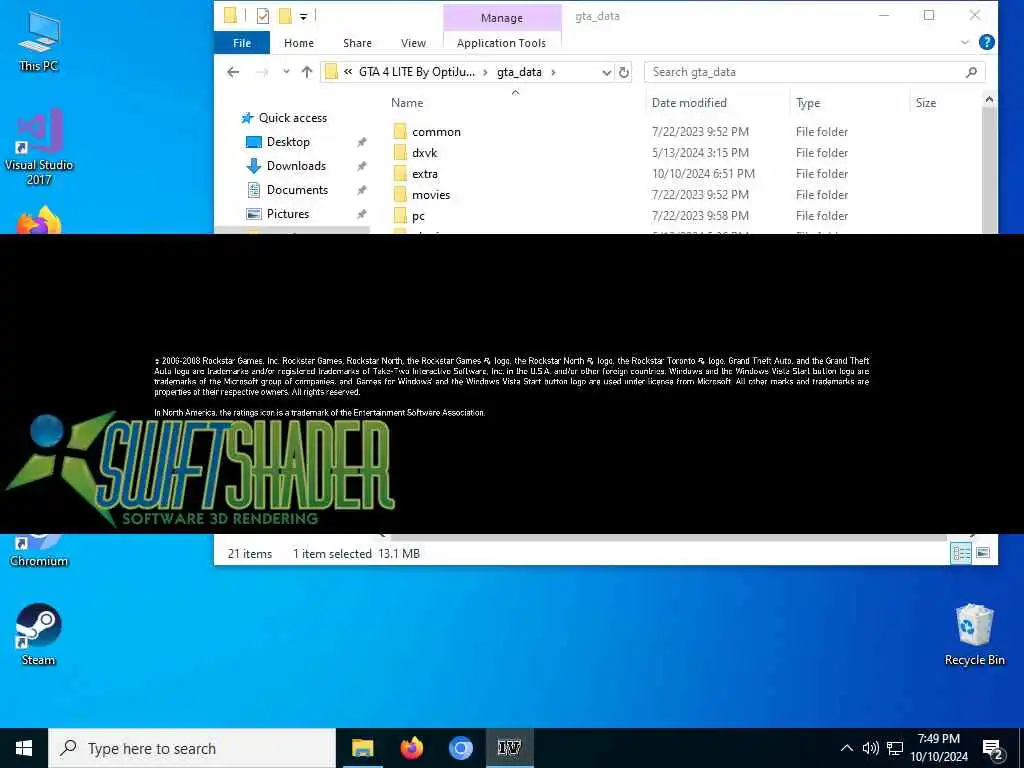Select the dxvk folder

424,153
